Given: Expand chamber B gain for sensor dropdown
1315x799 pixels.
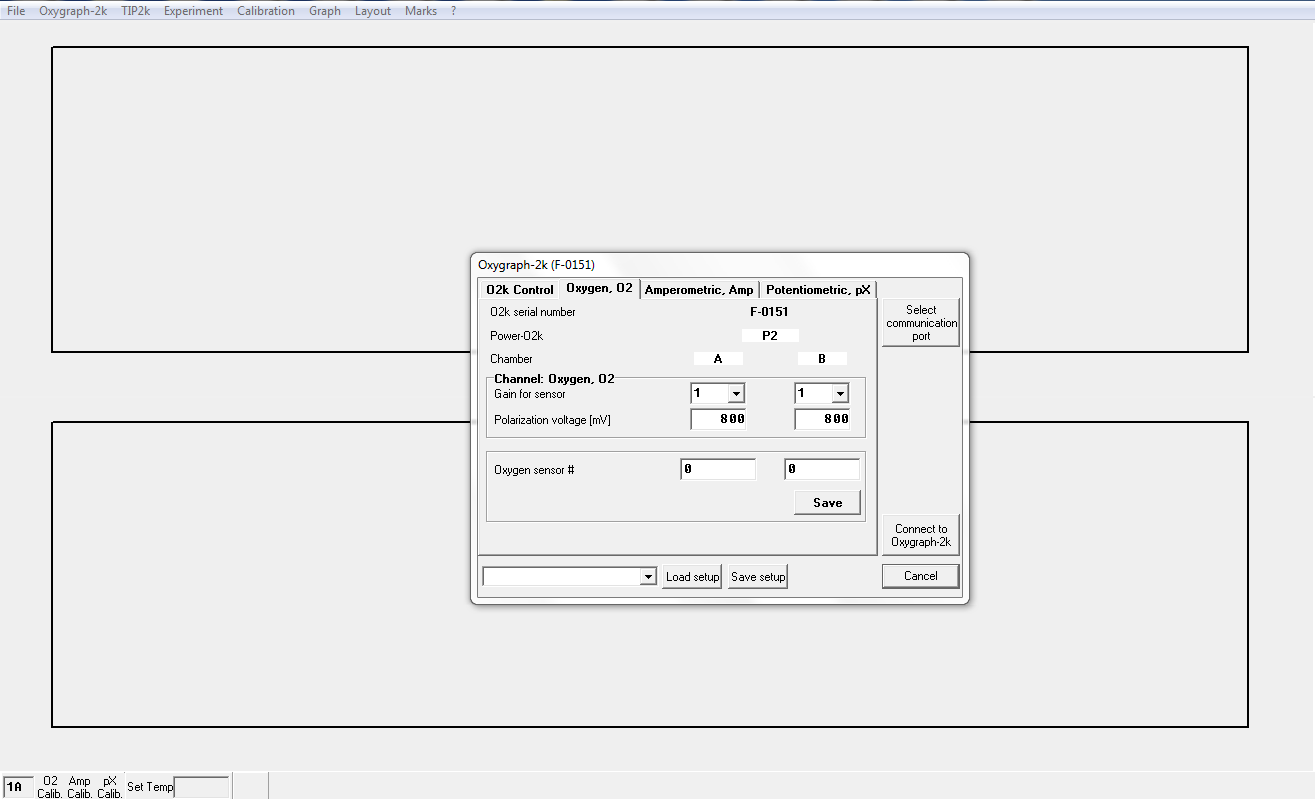Looking at the screenshot, I should (840, 394).
